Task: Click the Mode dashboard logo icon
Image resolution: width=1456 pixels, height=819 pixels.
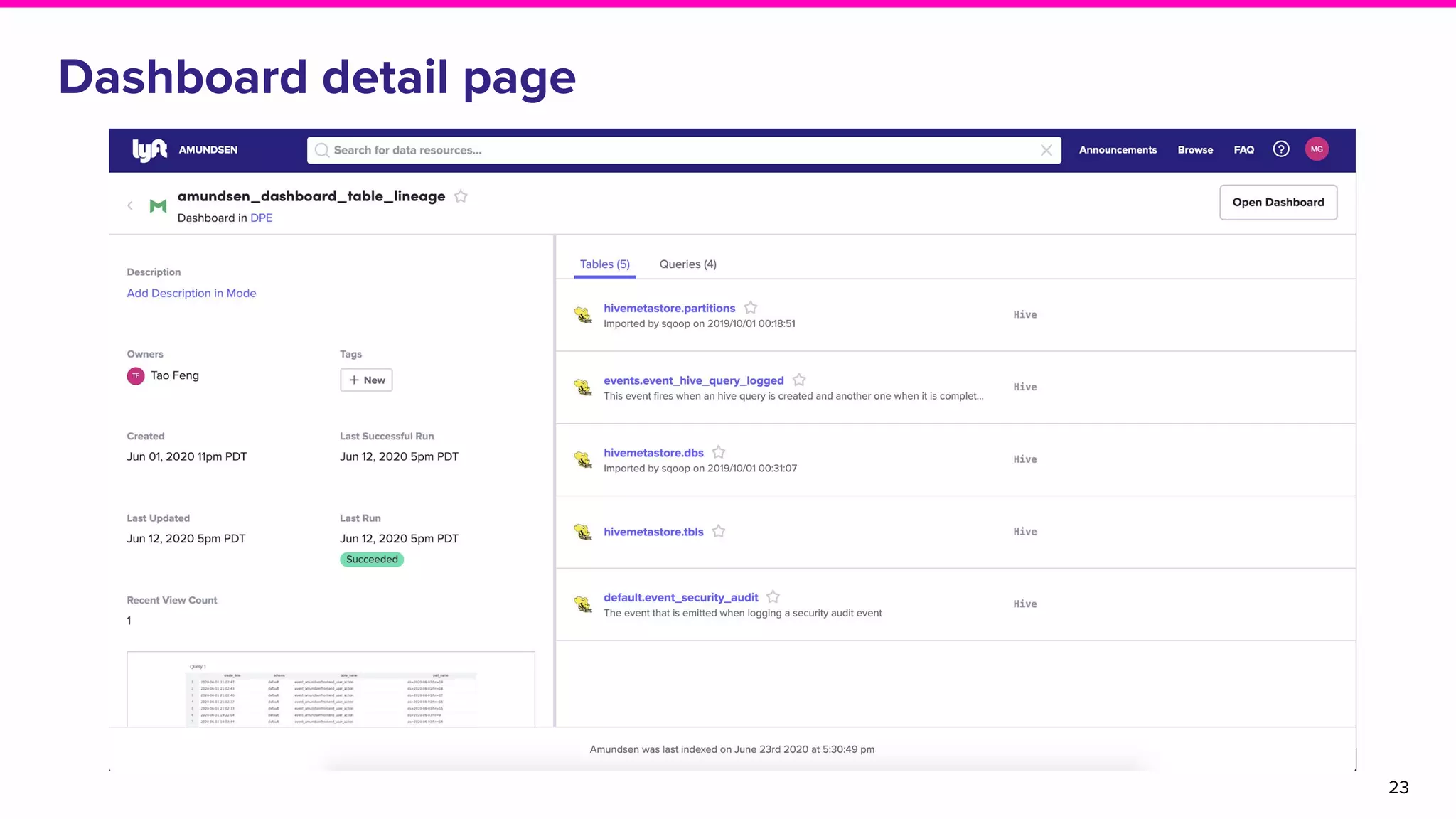Action: (x=158, y=206)
